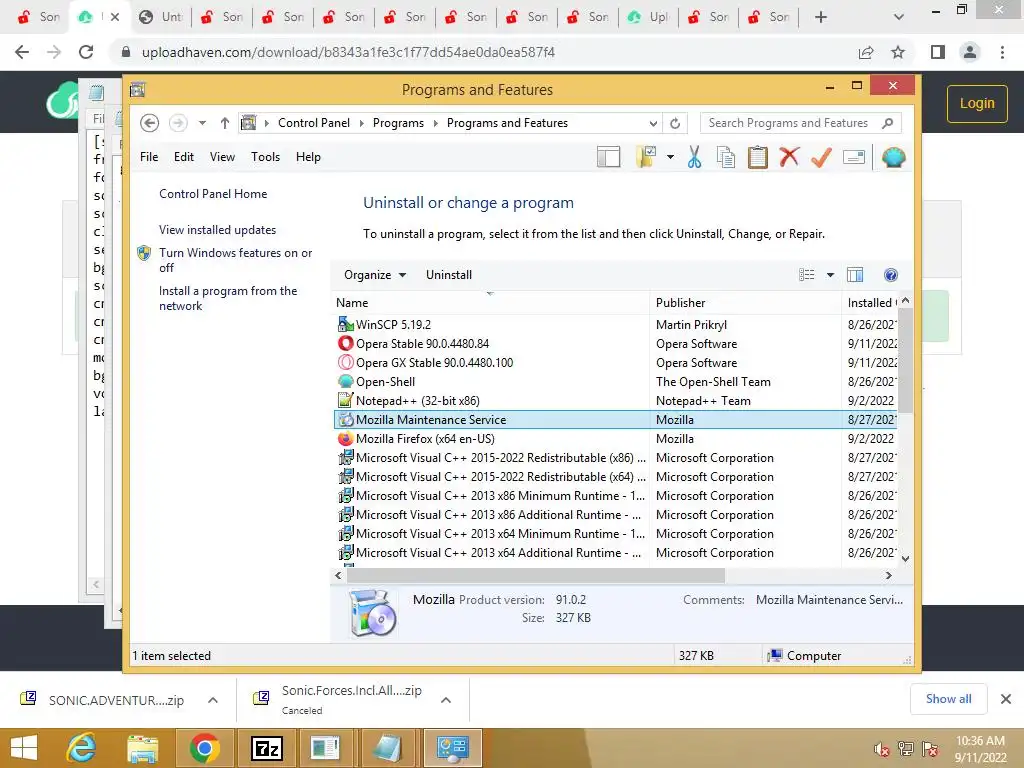Show the preview pane icon
The height and width of the screenshot is (768, 1024).
coord(855,275)
